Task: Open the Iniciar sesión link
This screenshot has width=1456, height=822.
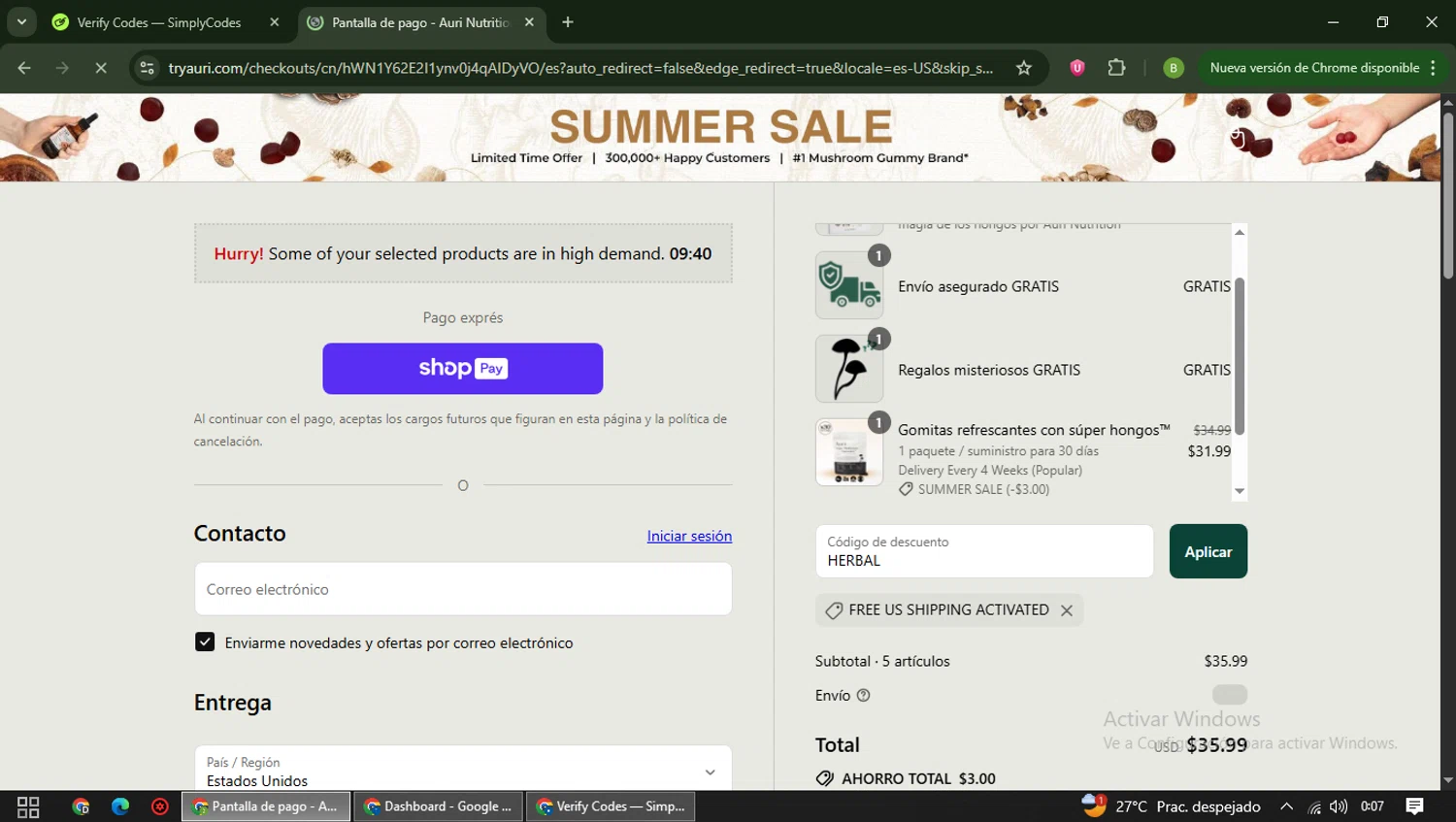Action: (689, 536)
